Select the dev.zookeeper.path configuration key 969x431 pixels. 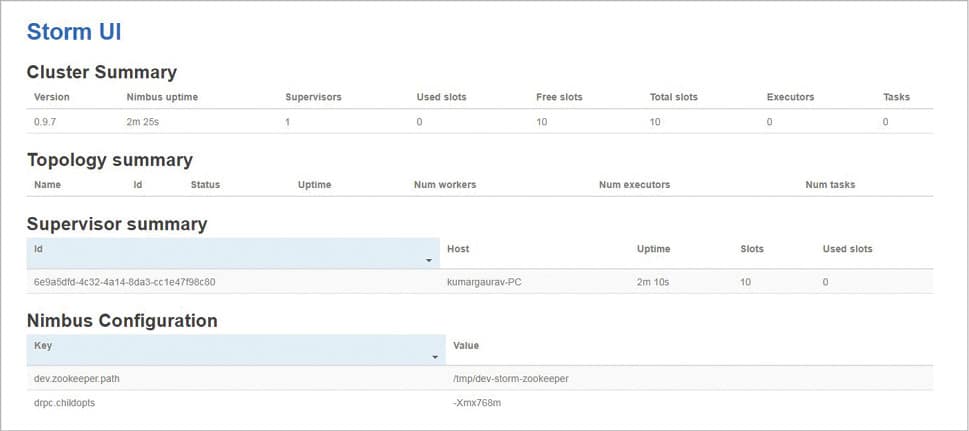(77, 378)
